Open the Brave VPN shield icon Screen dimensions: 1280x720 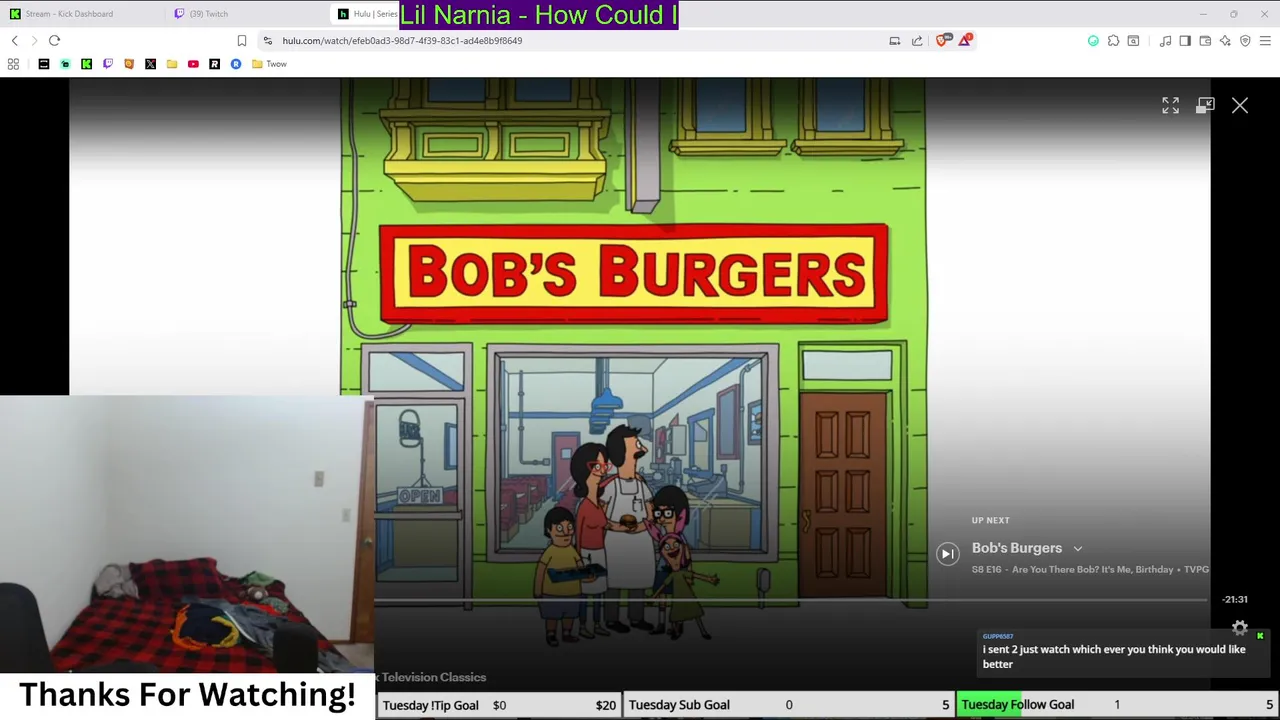[x=1245, y=41]
